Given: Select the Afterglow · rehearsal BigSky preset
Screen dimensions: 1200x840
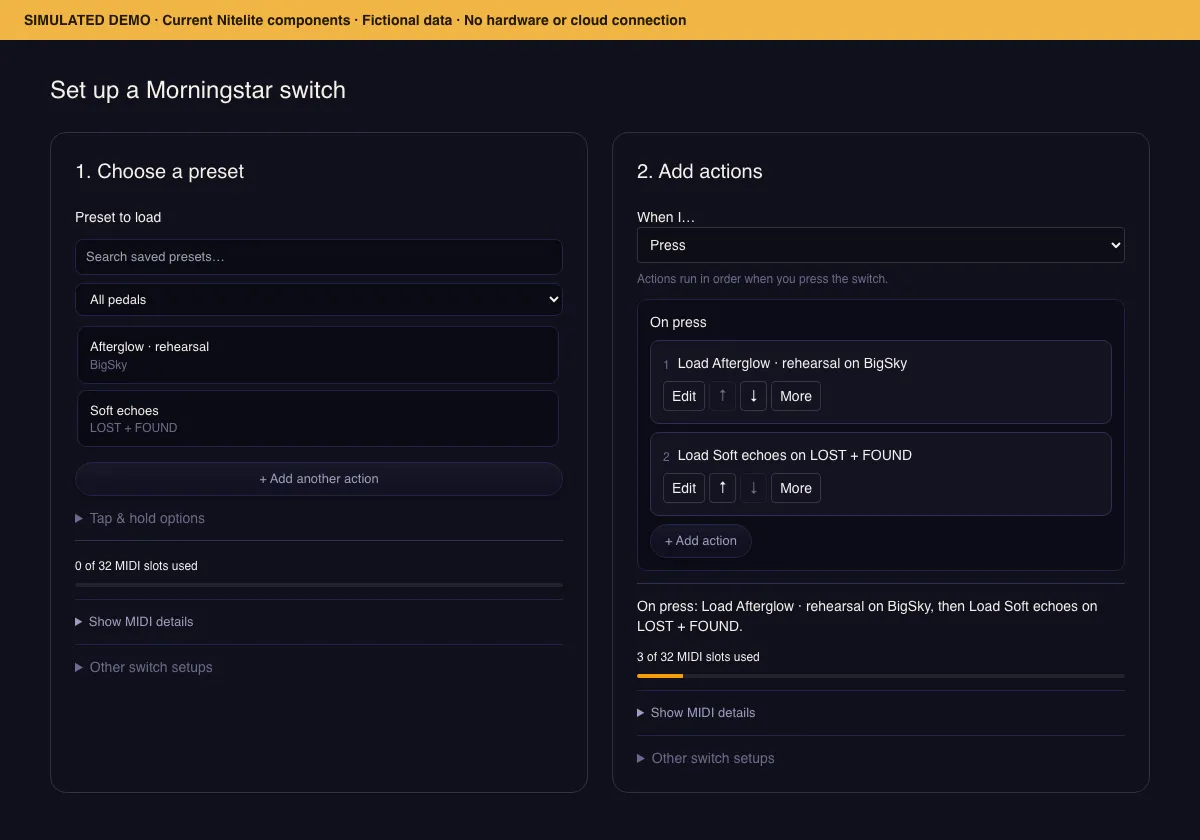Looking at the screenshot, I should point(317,355).
